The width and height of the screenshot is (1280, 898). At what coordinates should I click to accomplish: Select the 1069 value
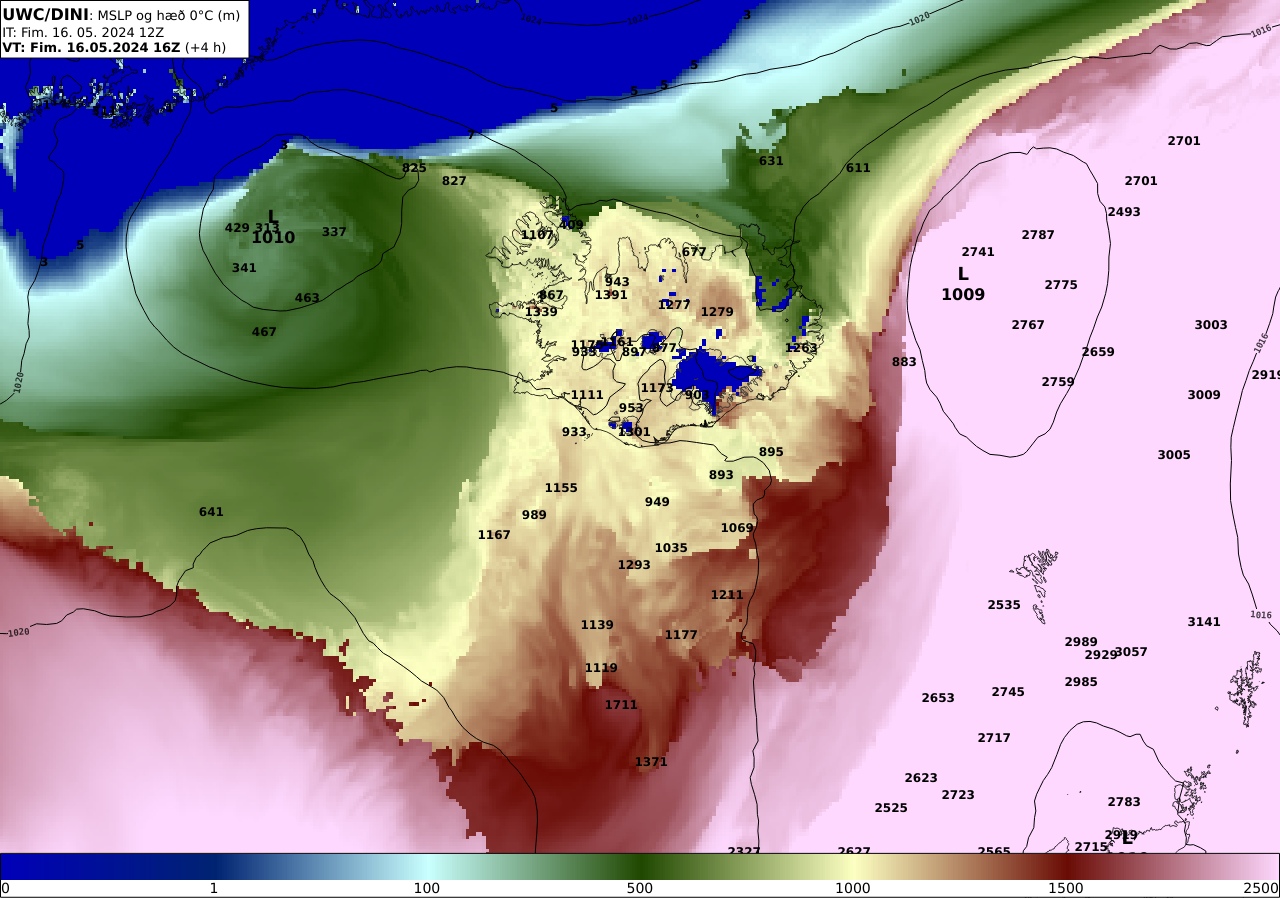(x=737, y=528)
